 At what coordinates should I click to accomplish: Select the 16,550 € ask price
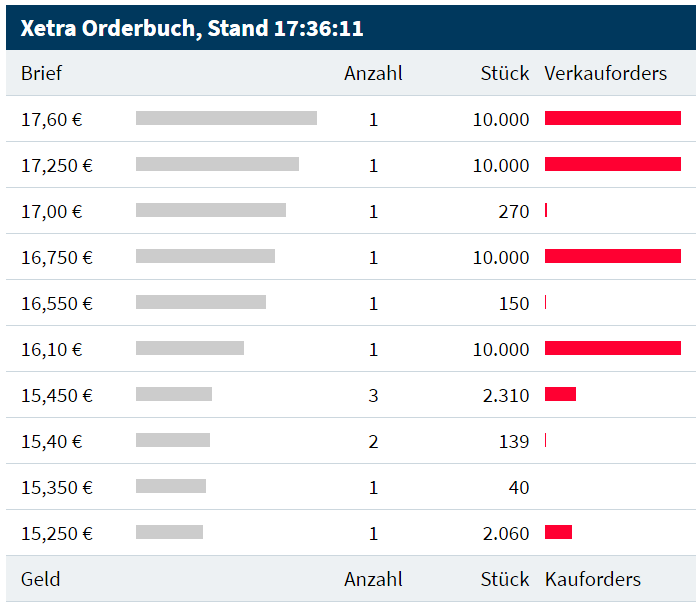click(57, 303)
